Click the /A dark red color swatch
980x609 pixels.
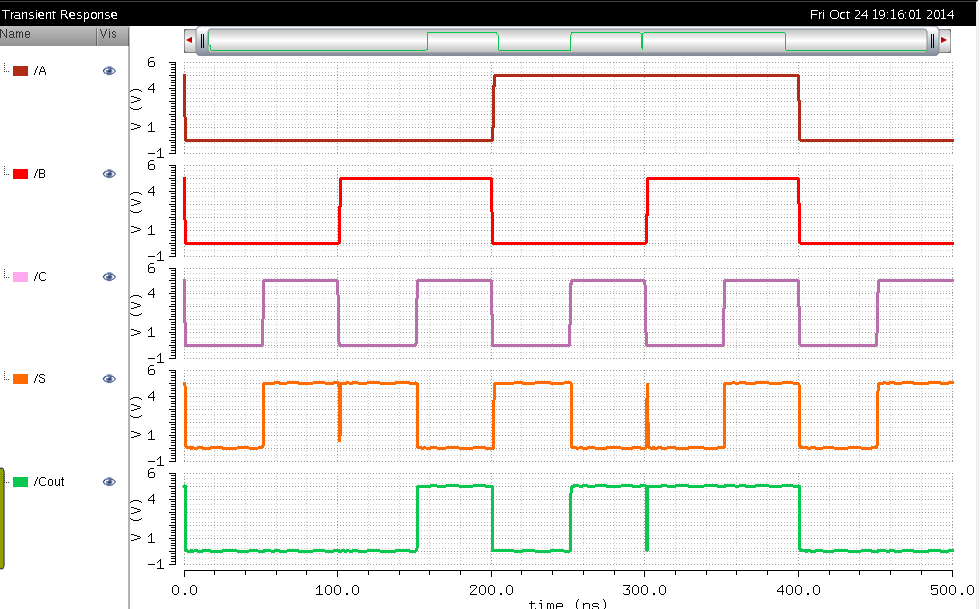20,71
